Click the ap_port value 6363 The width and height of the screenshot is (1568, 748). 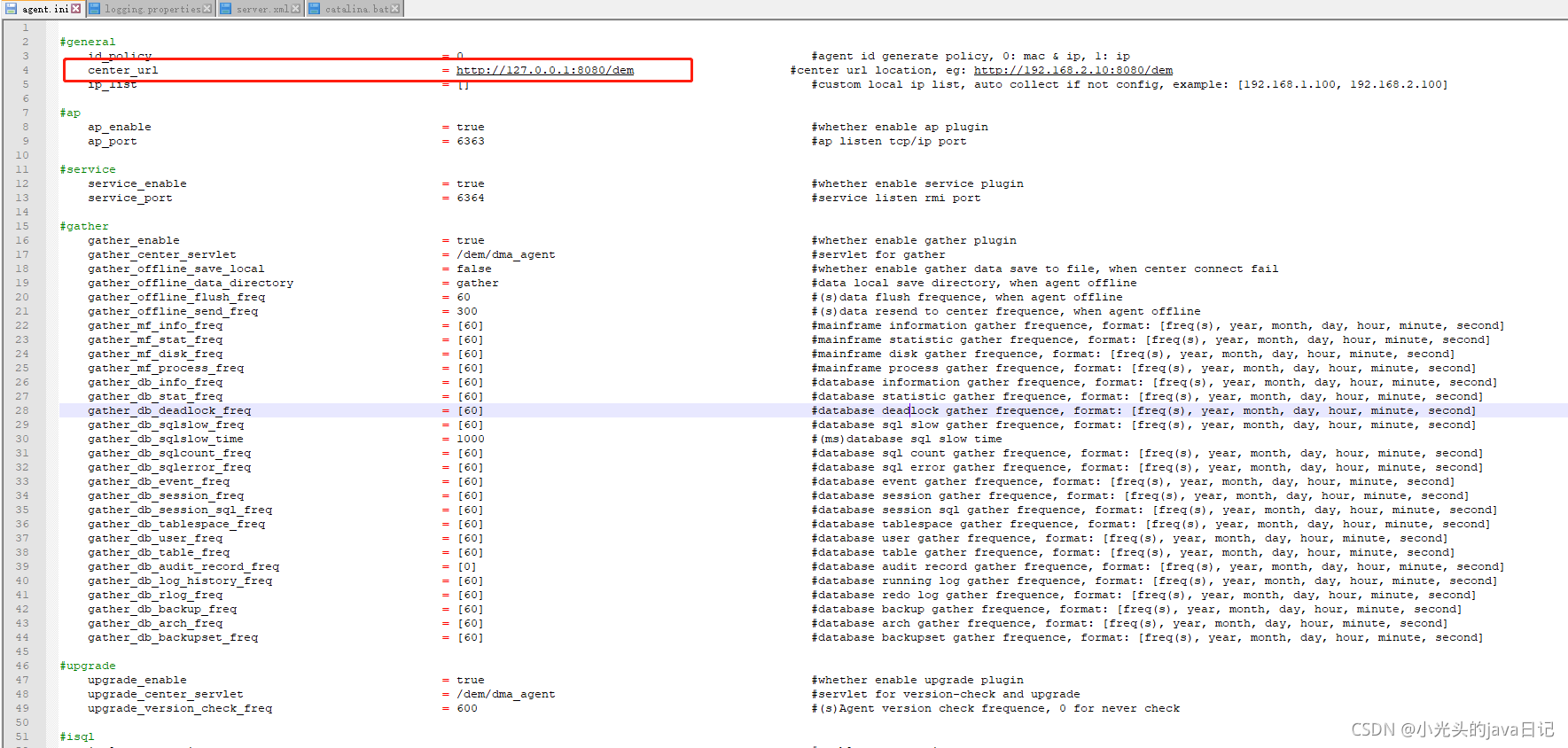[471, 141]
